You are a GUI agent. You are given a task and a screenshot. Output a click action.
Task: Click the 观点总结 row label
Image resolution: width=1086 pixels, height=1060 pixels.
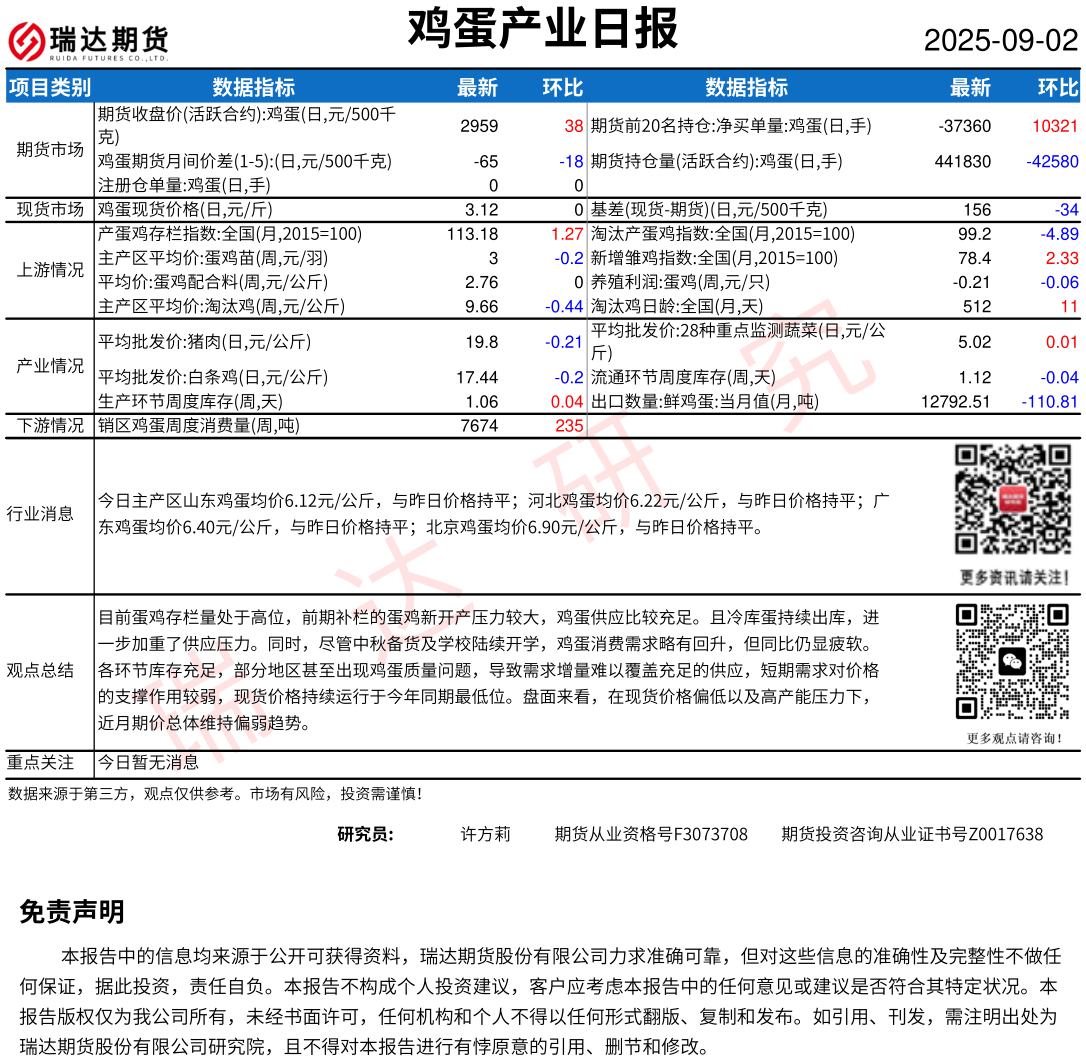40,670
